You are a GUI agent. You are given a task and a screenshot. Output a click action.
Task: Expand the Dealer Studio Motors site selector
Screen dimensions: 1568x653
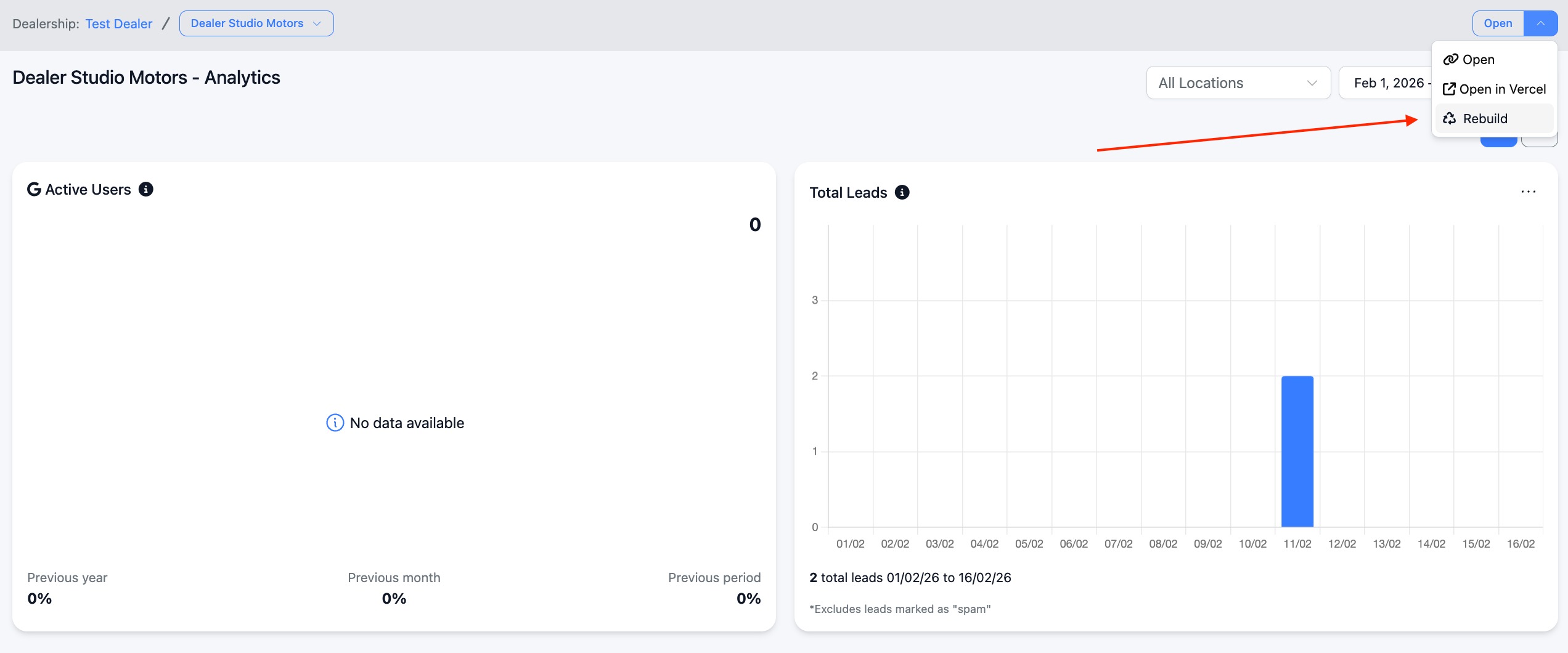pos(256,23)
